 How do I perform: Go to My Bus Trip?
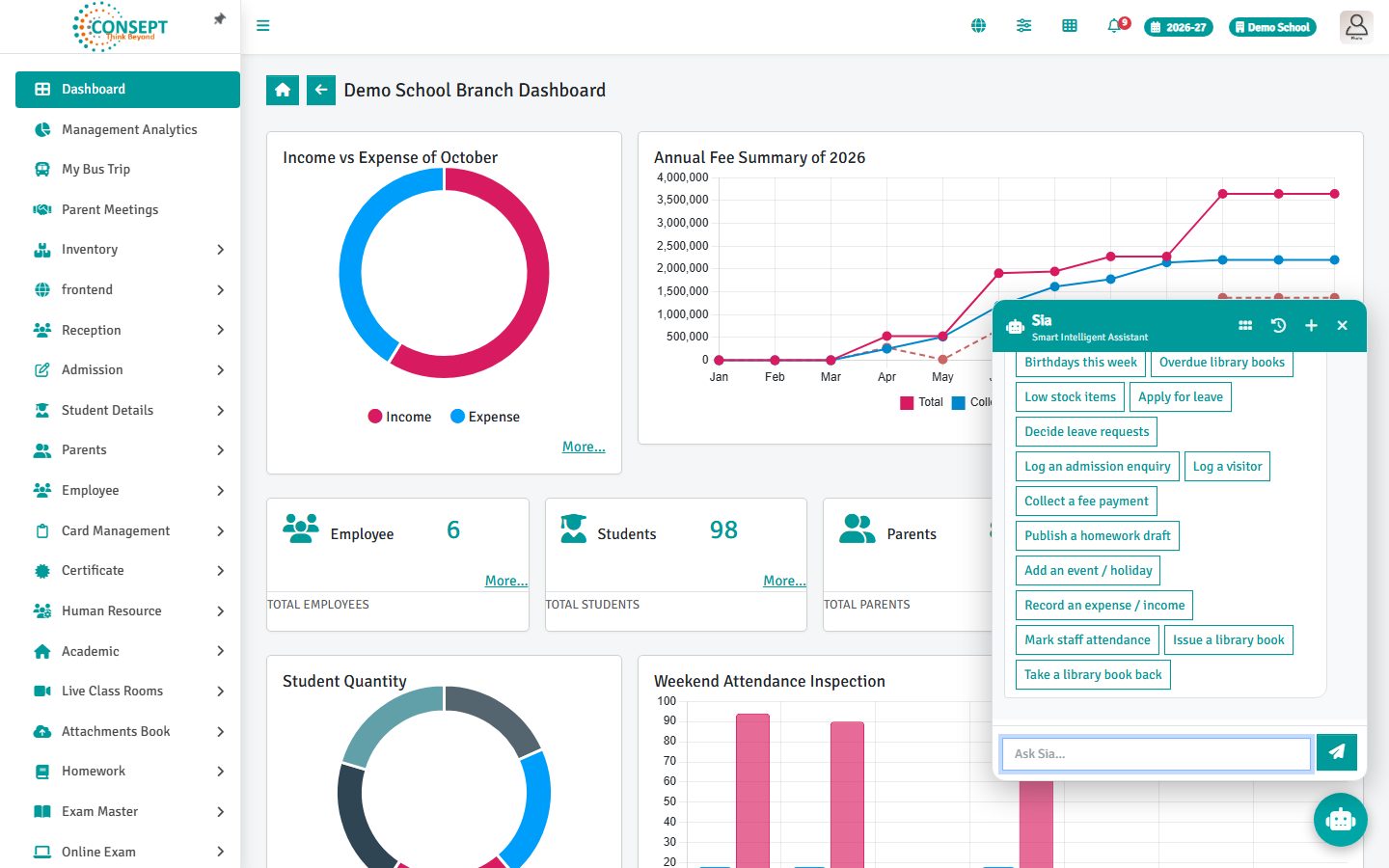pyautogui.click(x=127, y=170)
